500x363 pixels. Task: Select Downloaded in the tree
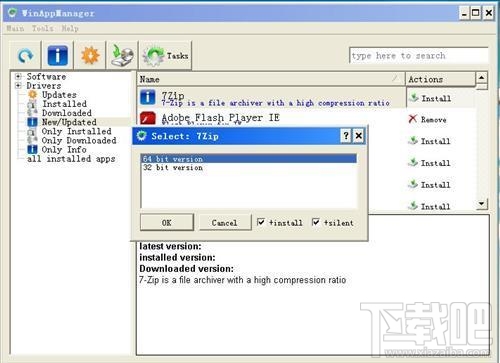pos(67,113)
